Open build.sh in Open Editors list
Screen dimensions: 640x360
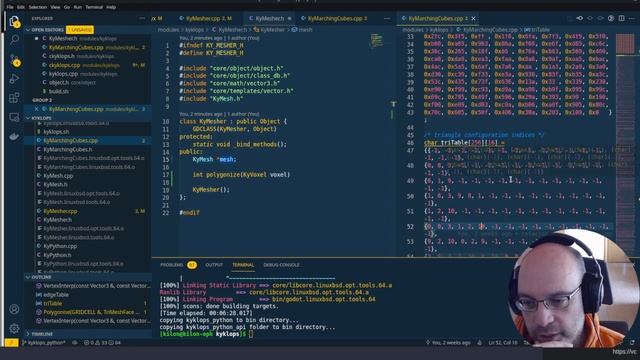pyautogui.click(x=58, y=91)
